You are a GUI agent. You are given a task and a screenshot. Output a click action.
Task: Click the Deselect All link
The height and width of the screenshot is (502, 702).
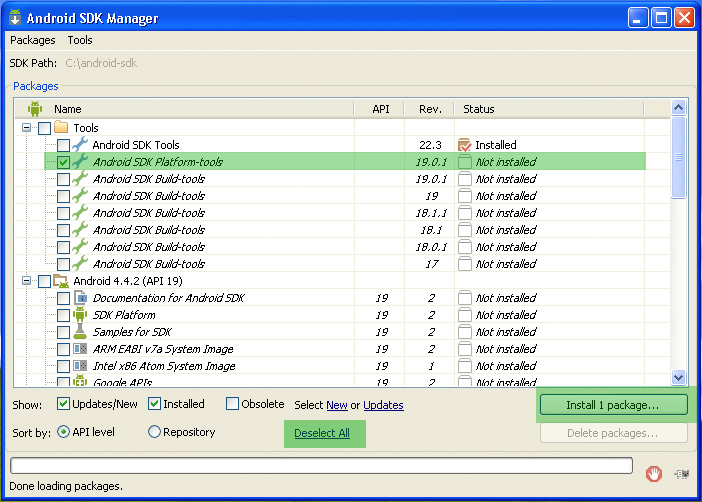click(x=322, y=433)
